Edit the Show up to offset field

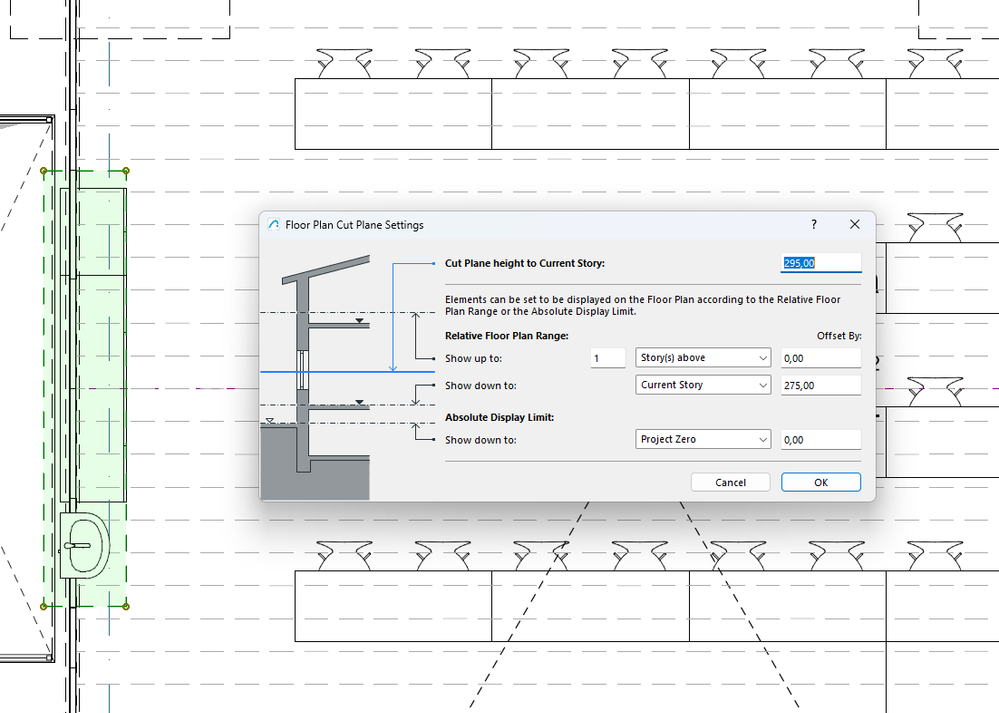[x=821, y=358]
